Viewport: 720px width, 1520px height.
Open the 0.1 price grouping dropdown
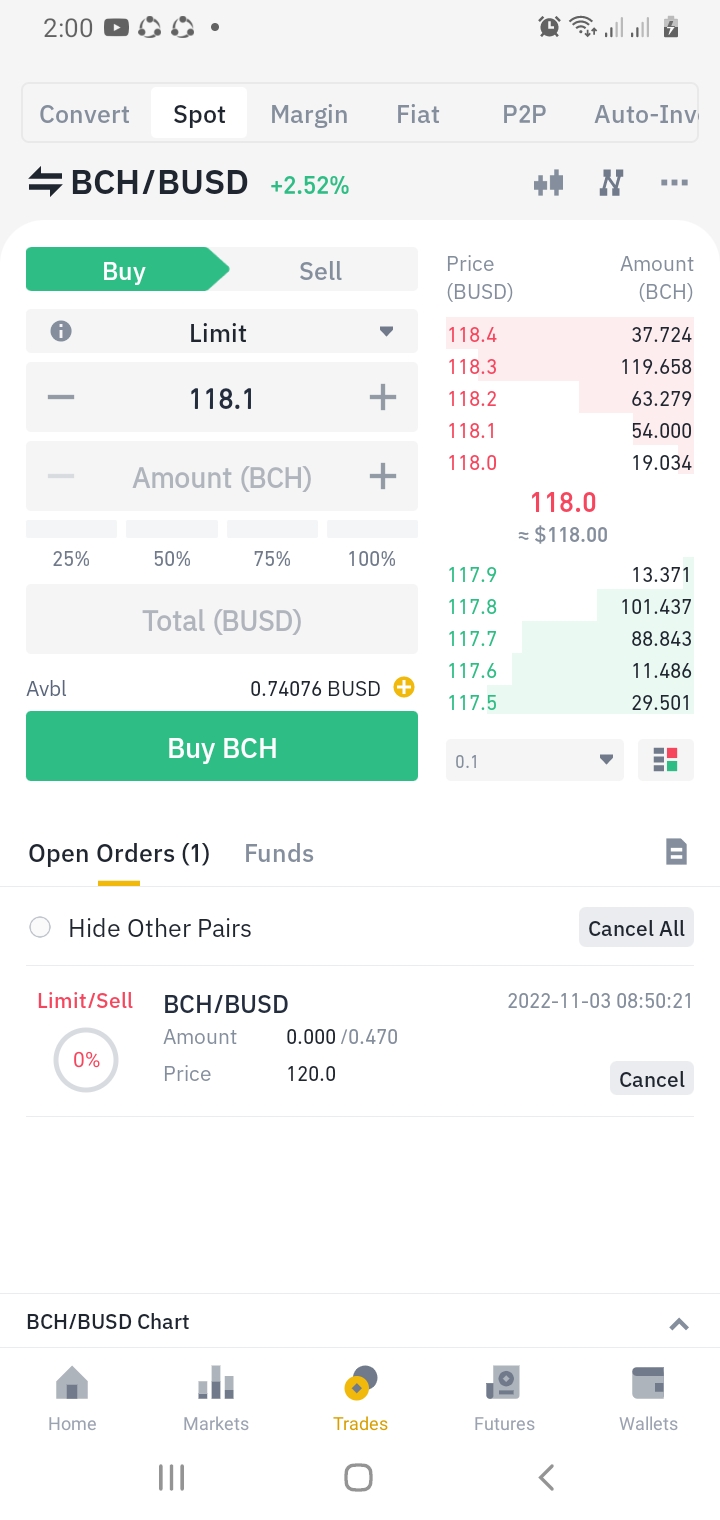pos(535,760)
